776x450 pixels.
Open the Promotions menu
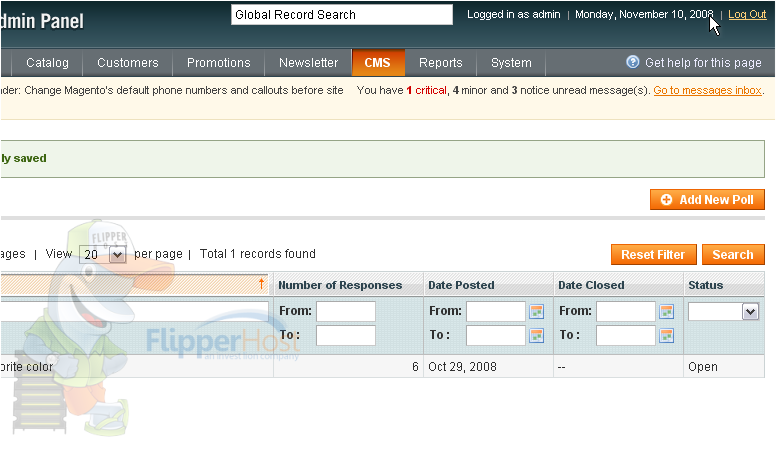218,63
